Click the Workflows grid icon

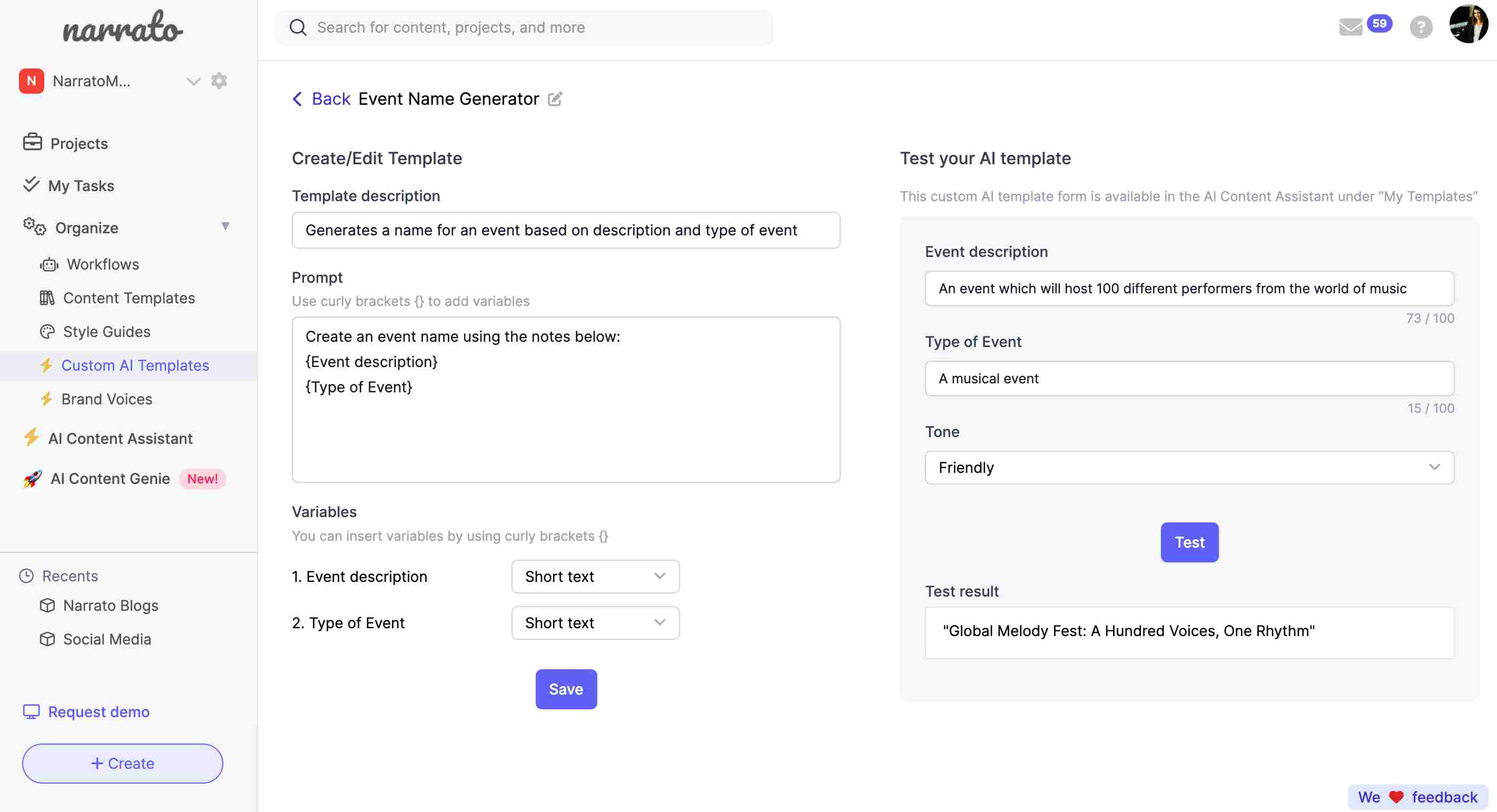click(46, 263)
